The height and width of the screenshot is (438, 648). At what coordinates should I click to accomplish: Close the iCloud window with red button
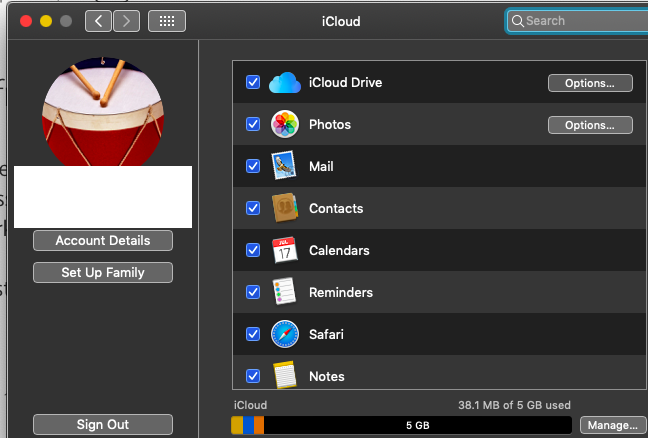(x=26, y=21)
